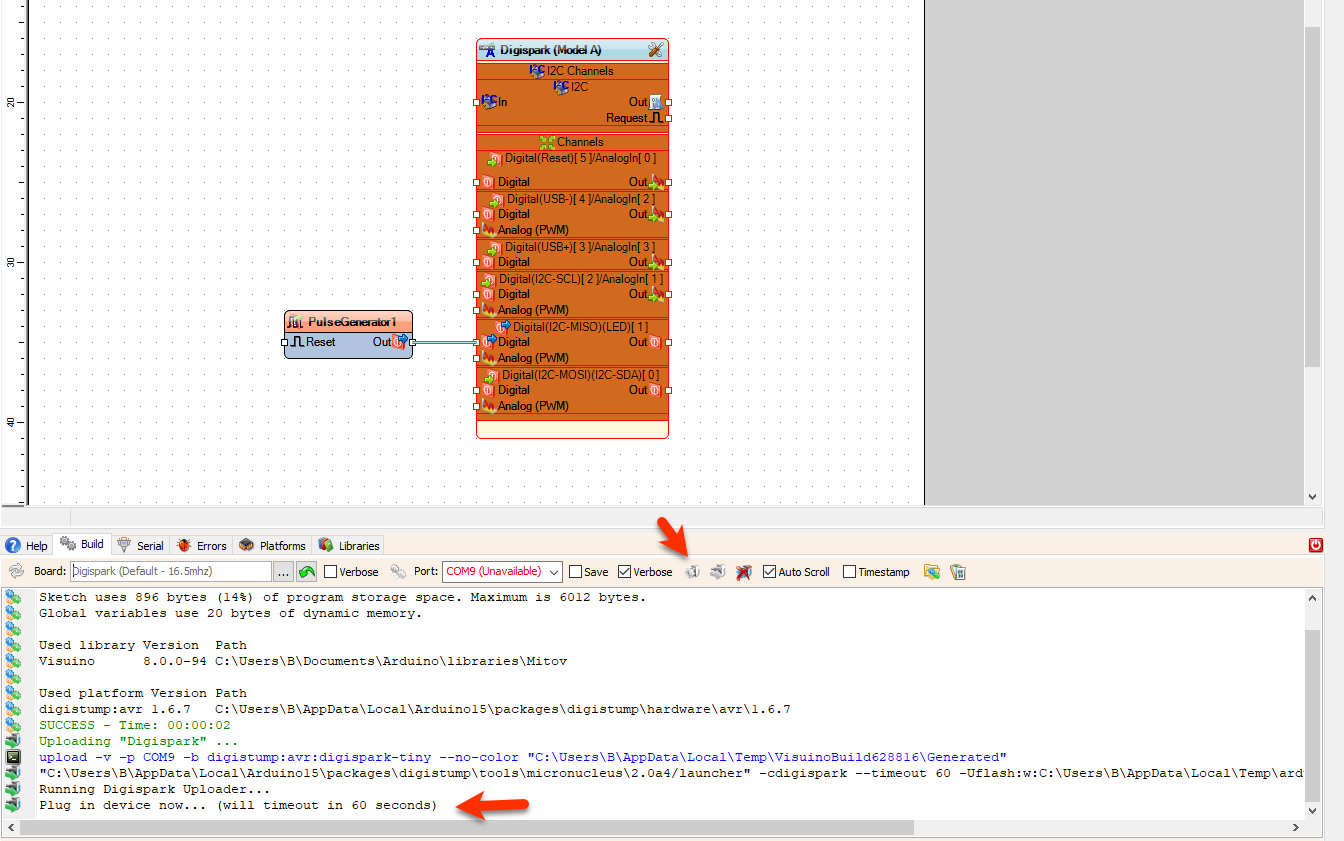Click Digital(Reset)[5] Out pin square
The image size is (1344, 841).
(x=668, y=182)
